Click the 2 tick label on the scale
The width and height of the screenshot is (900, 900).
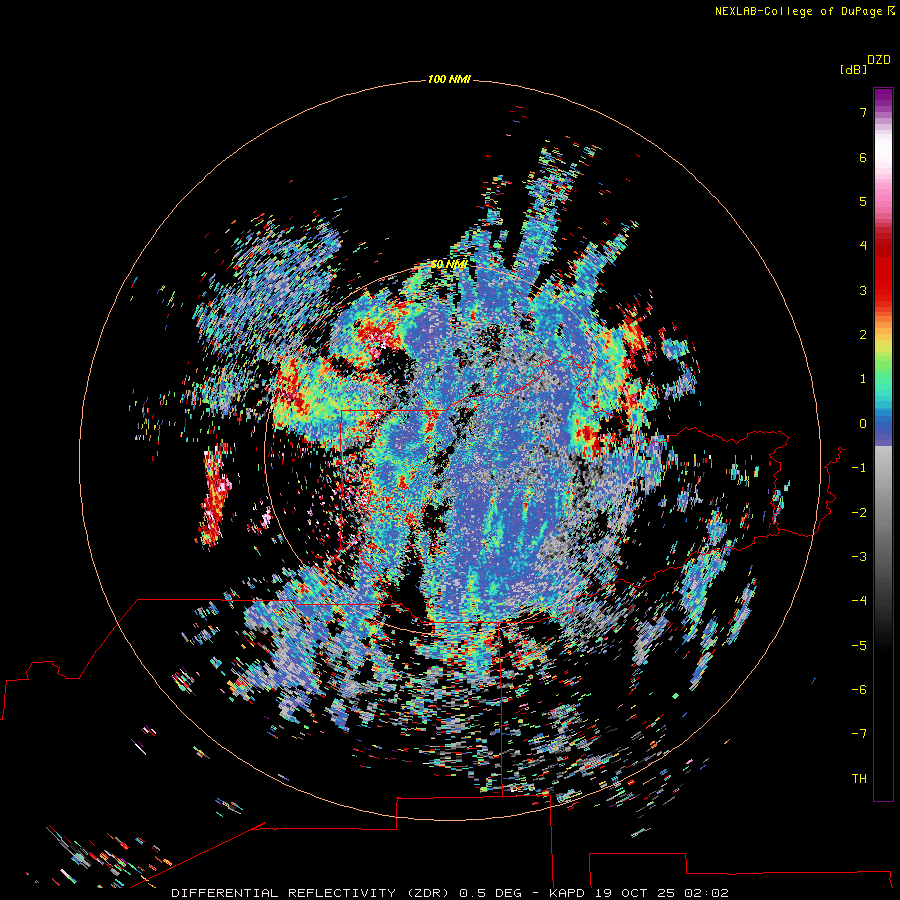tap(863, 335)
